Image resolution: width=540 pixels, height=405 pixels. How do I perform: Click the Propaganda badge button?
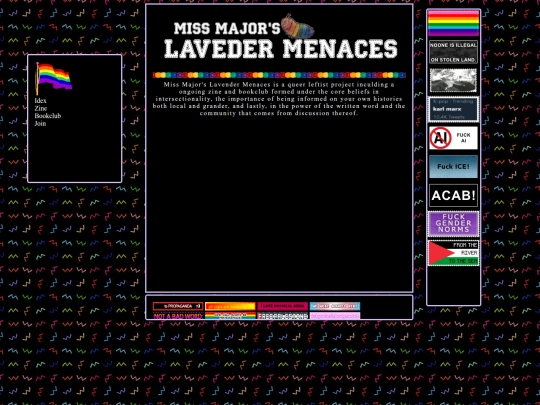[x=178, y=306]
